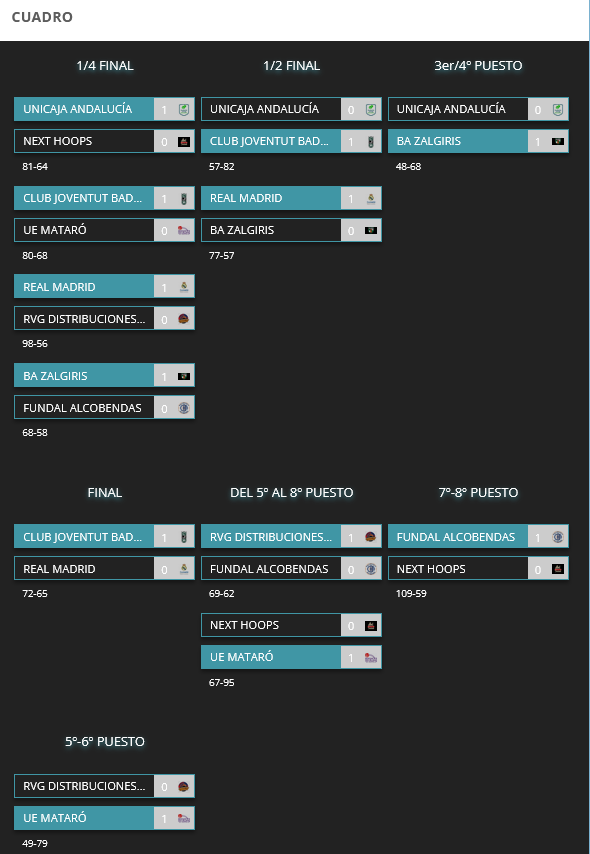Click the RVG Distribuciones logo in 1/4 Final
This screenshot has height=854, width=590.
(184, 319)
